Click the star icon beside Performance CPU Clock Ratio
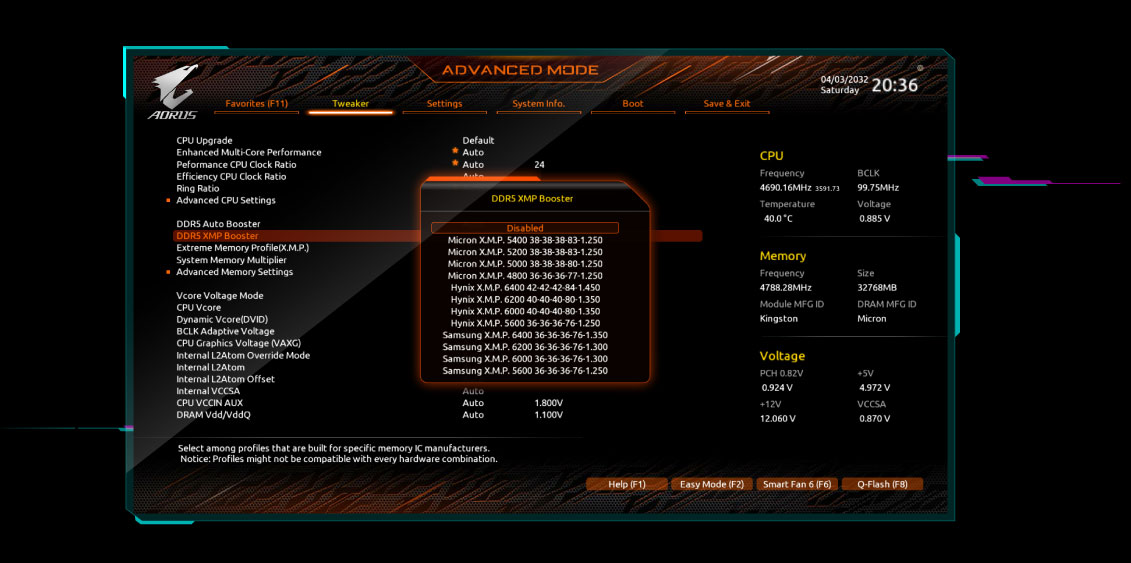The width and height of the screenshot is (1131, 563). (x=455, y=163)
